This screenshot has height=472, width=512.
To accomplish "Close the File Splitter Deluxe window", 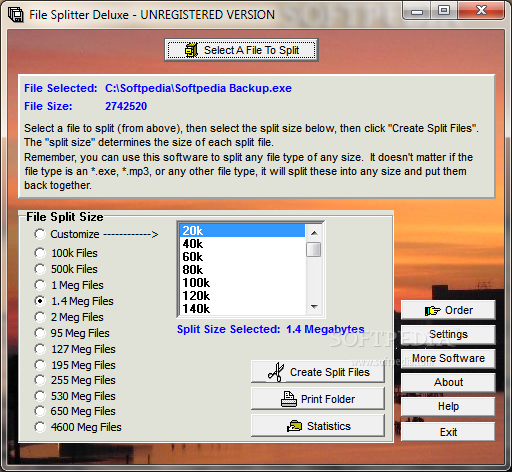I will coord(481,11).
